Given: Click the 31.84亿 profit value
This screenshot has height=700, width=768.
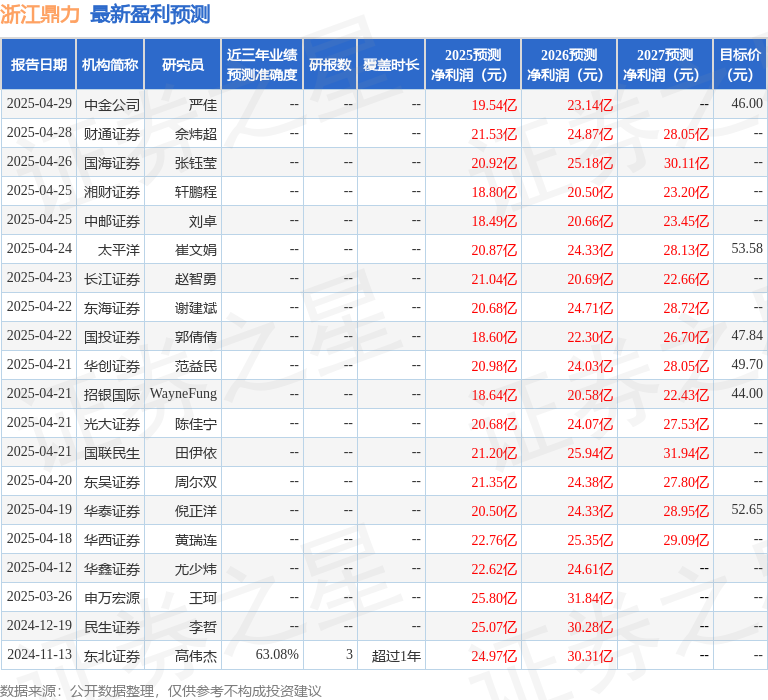Looking at the screenshot, I should [x=590, y=598].
